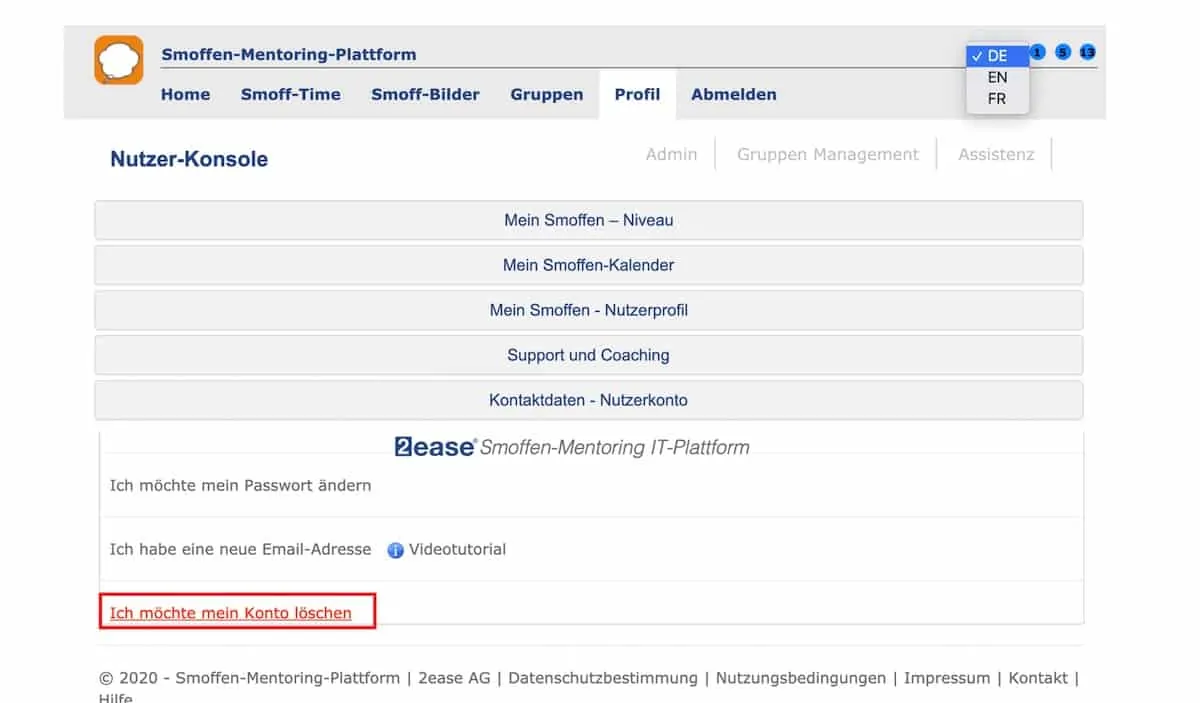Open the Support und Coaching section
This screenshot has width=1200, height=703.
[x=588, y=355]
